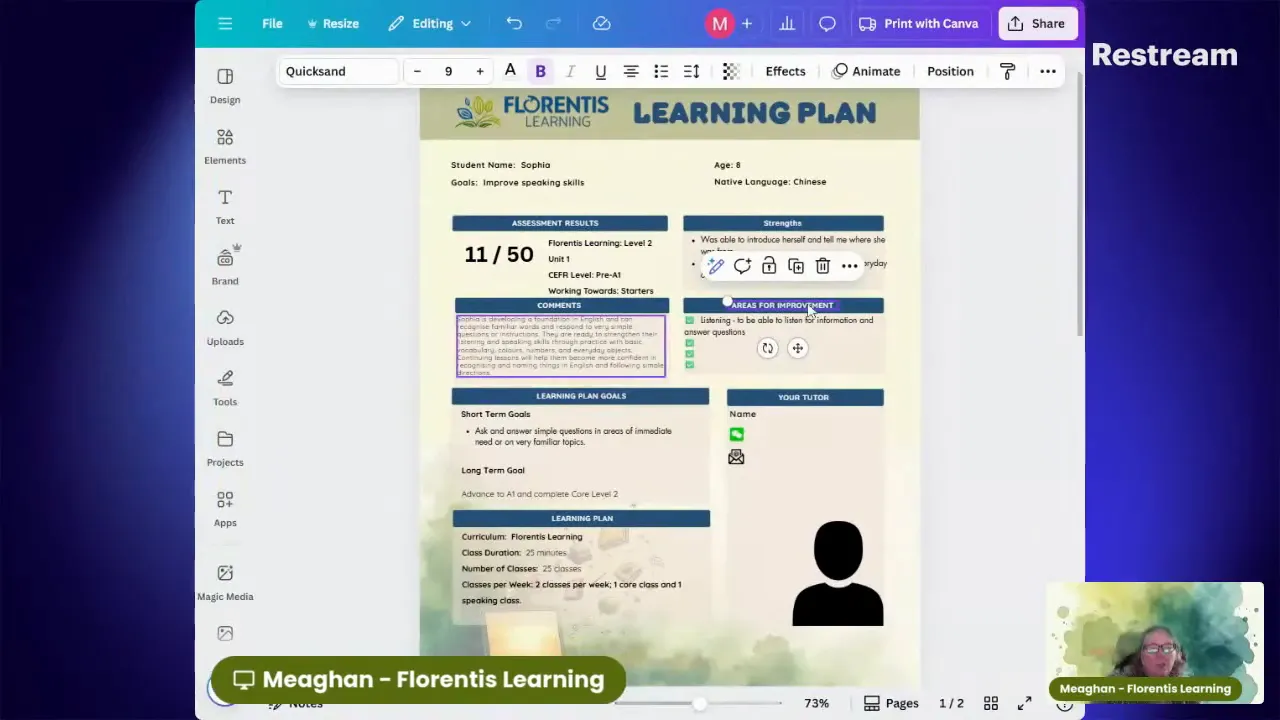Select the copy style paint roller
The width and height of the screenshot is (1280, 720).
point(1007,71)
